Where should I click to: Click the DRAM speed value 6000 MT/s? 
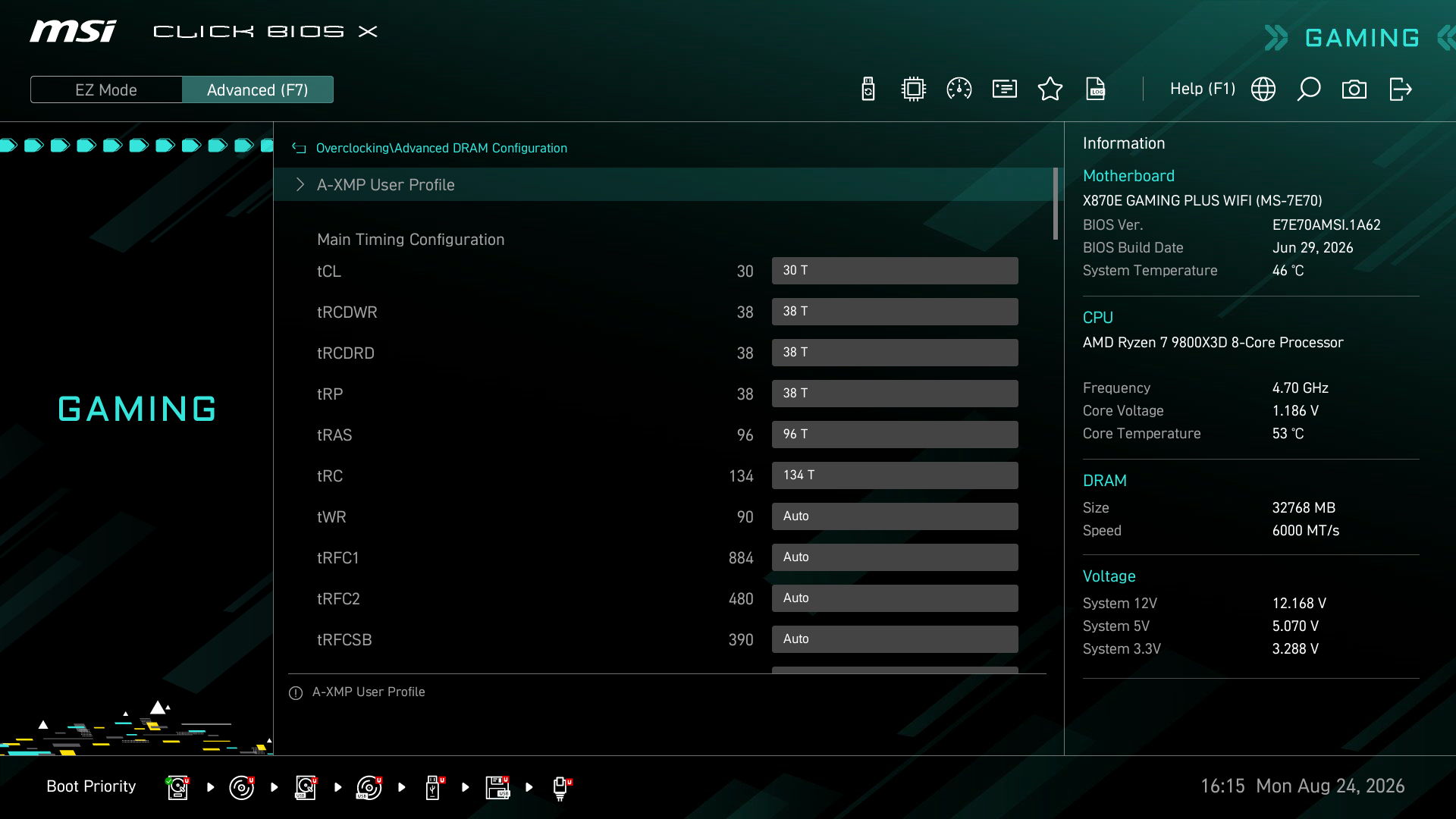[1306, 531]
